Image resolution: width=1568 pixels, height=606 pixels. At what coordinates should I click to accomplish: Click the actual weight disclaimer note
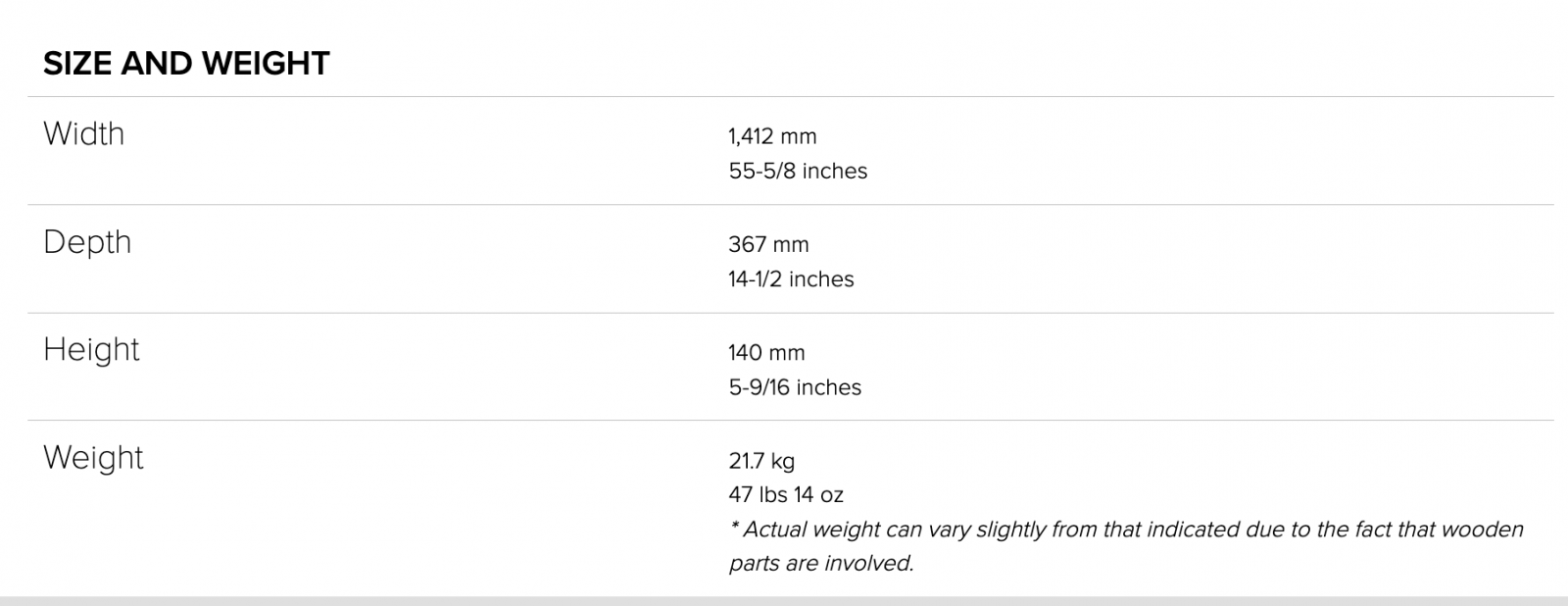coord(1126,546)
